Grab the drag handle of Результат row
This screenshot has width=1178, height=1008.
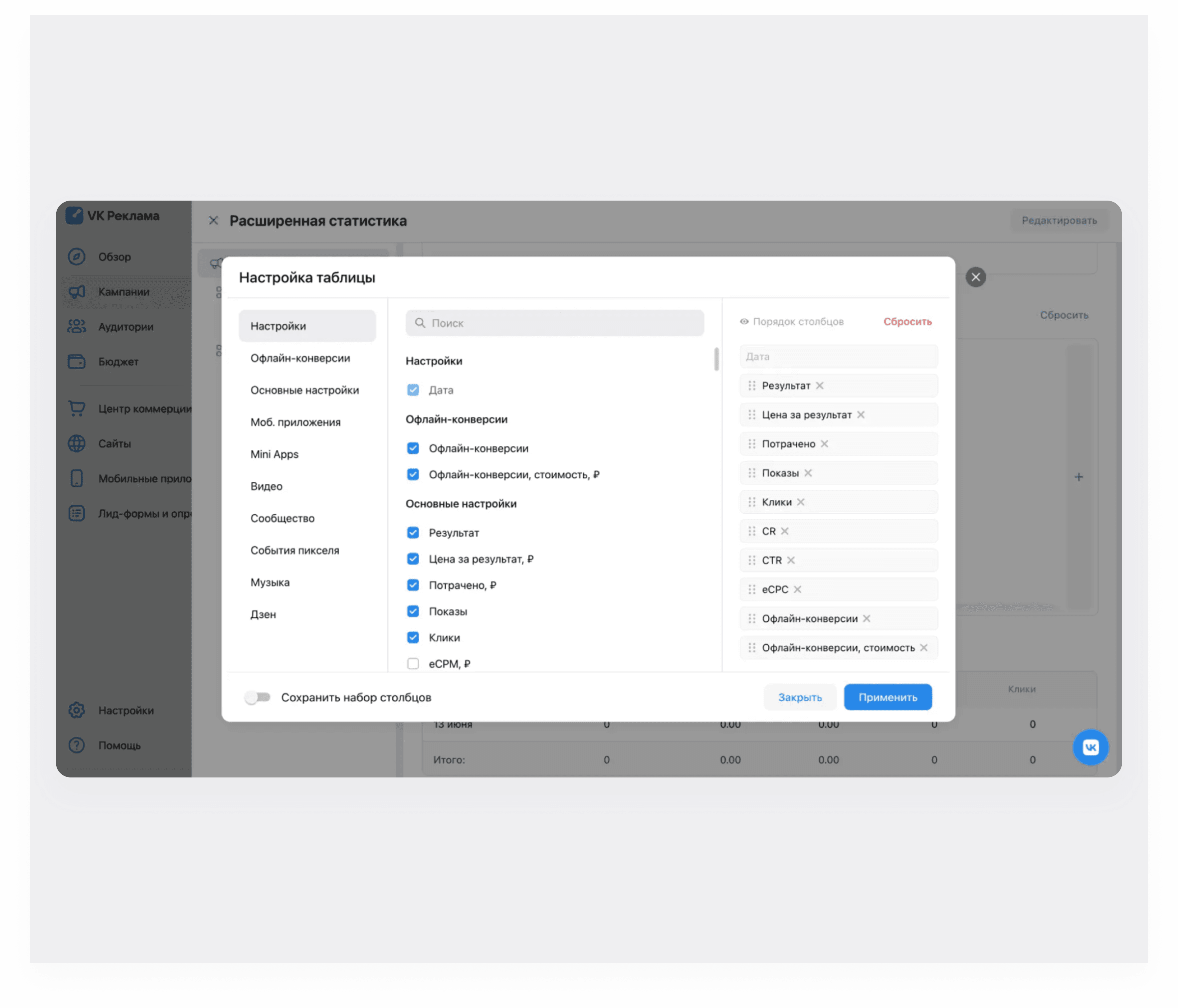point(752,386)
